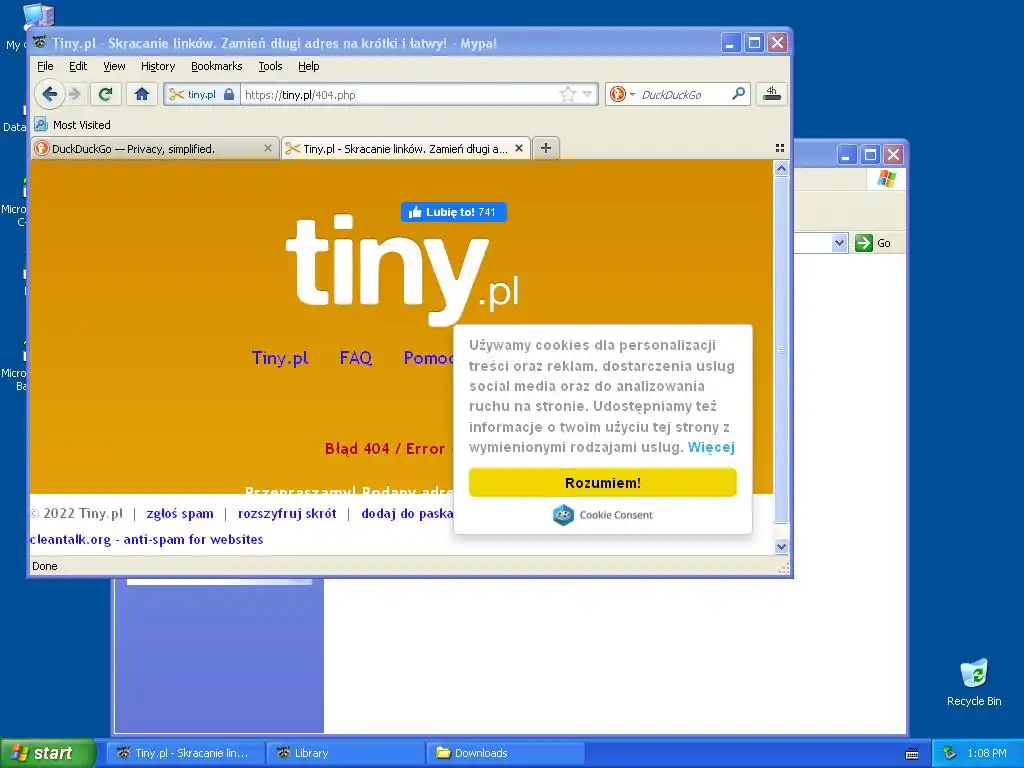The height and width of the screenshot is (768, 1024).
Task: Open the Downloads toolbar button
Action: click(x=771, y=94)
